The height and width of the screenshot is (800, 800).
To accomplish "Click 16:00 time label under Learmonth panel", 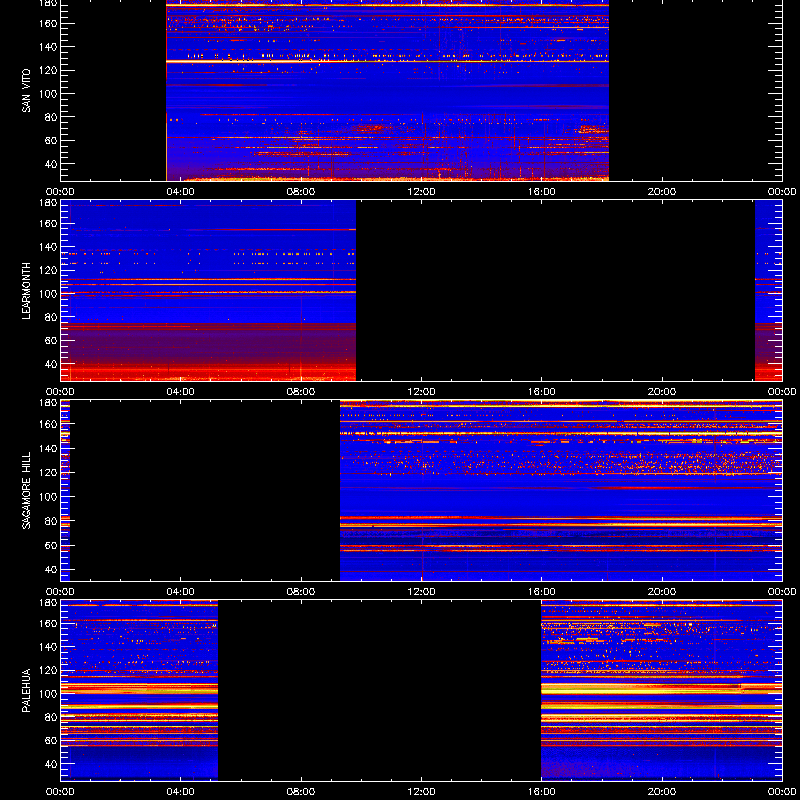I will 542,392.
